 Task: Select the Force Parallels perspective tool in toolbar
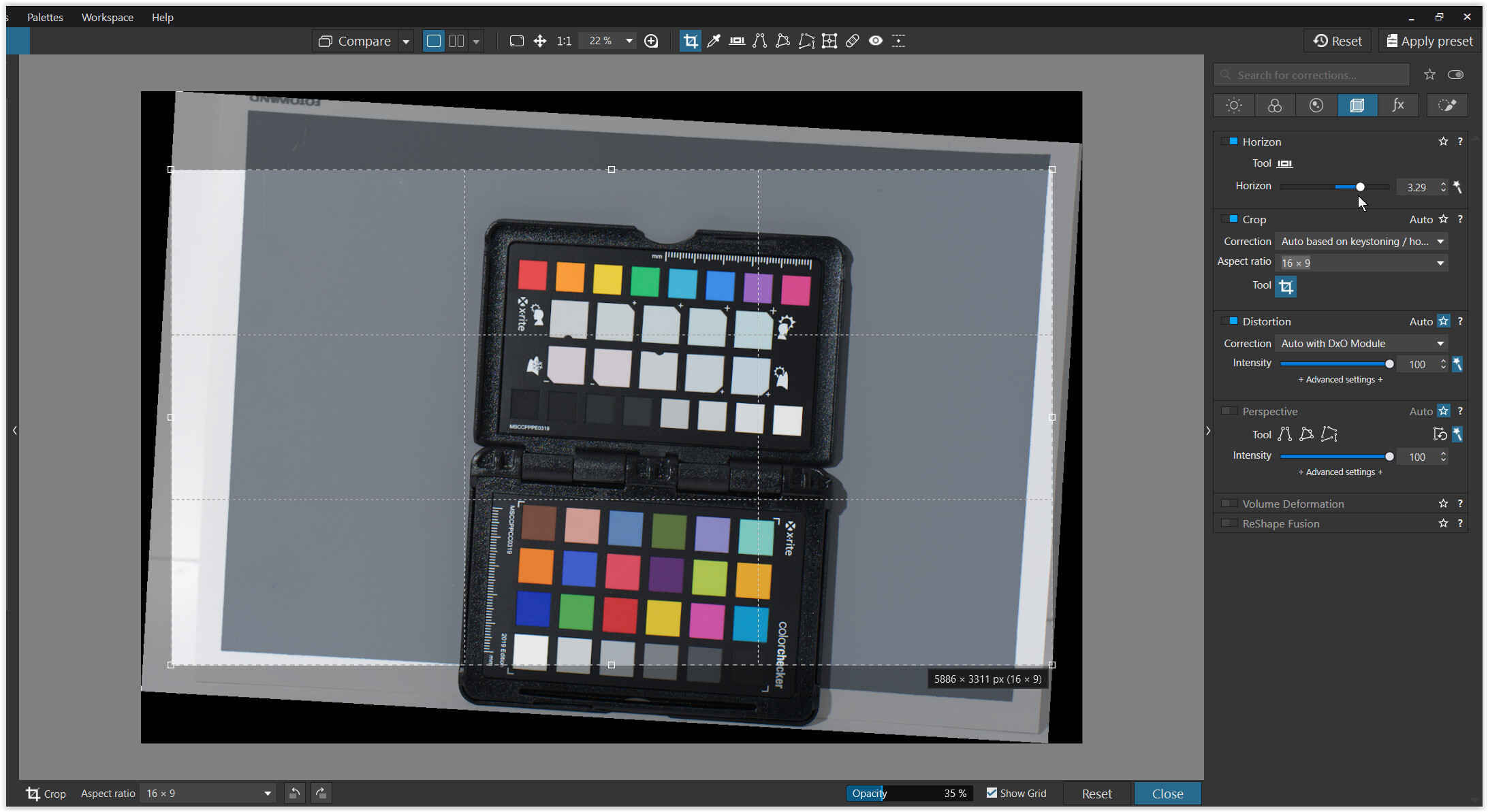760,41
